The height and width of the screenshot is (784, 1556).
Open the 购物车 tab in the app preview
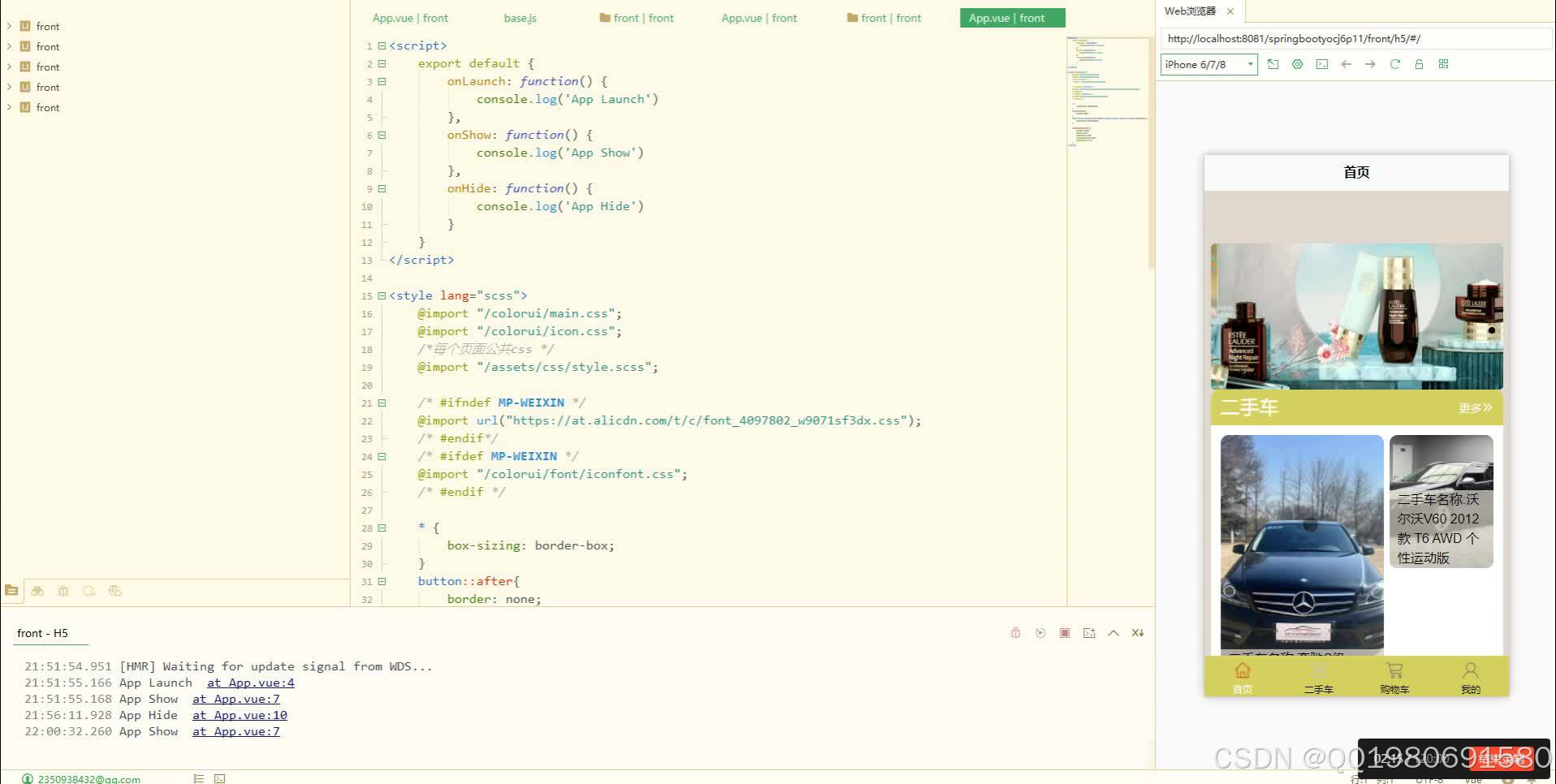pyautogui.click(x=1394, y=677)
